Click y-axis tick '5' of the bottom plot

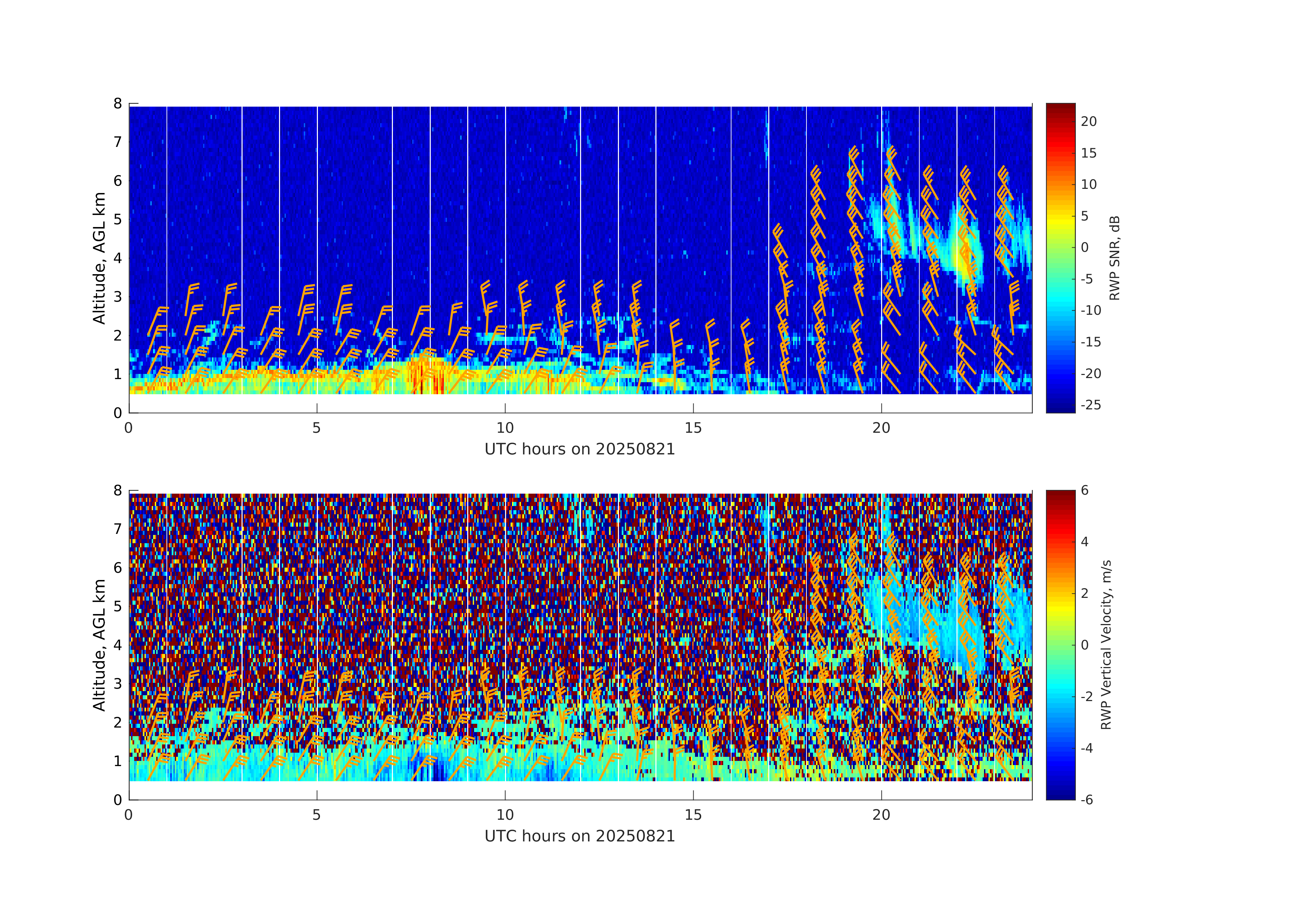118,606
